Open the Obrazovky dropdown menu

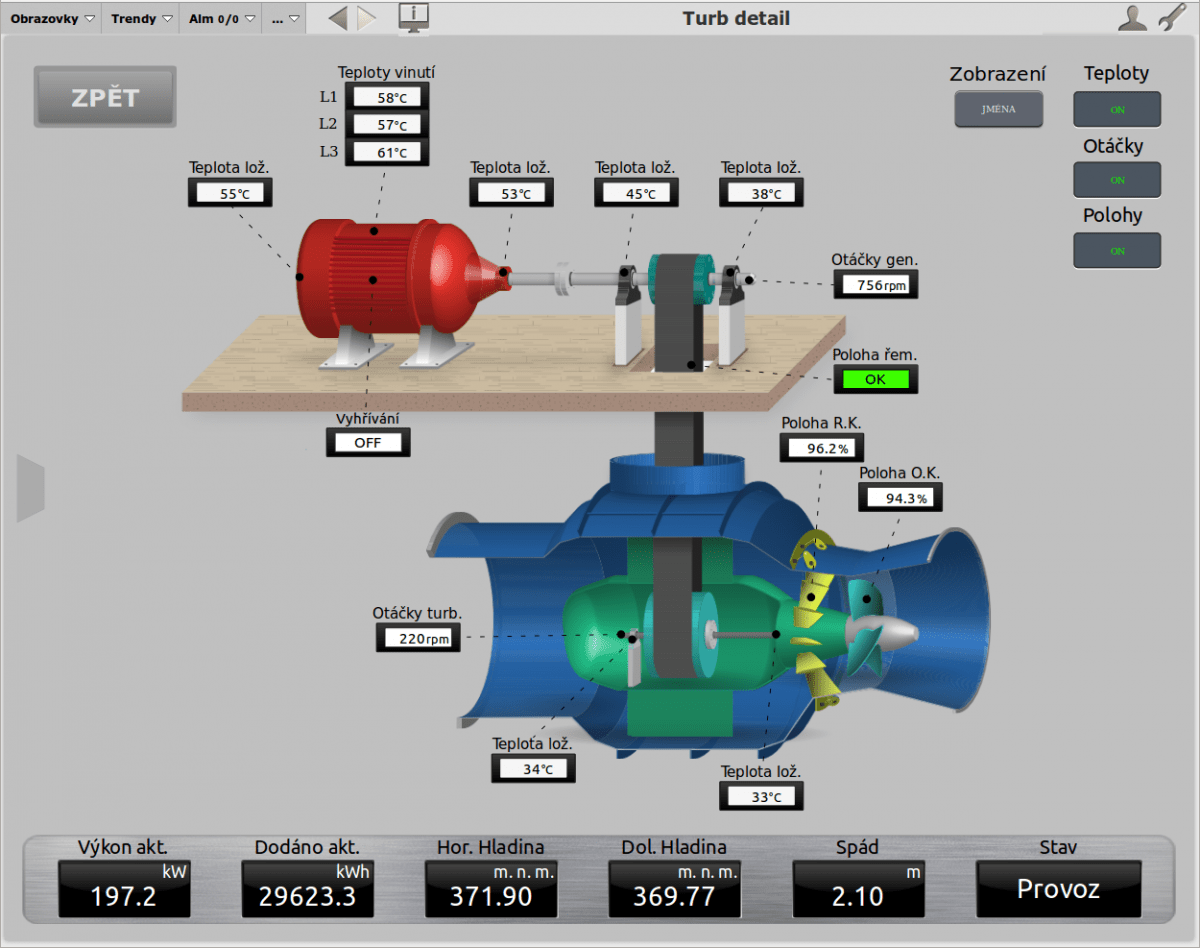pos(52,18)
